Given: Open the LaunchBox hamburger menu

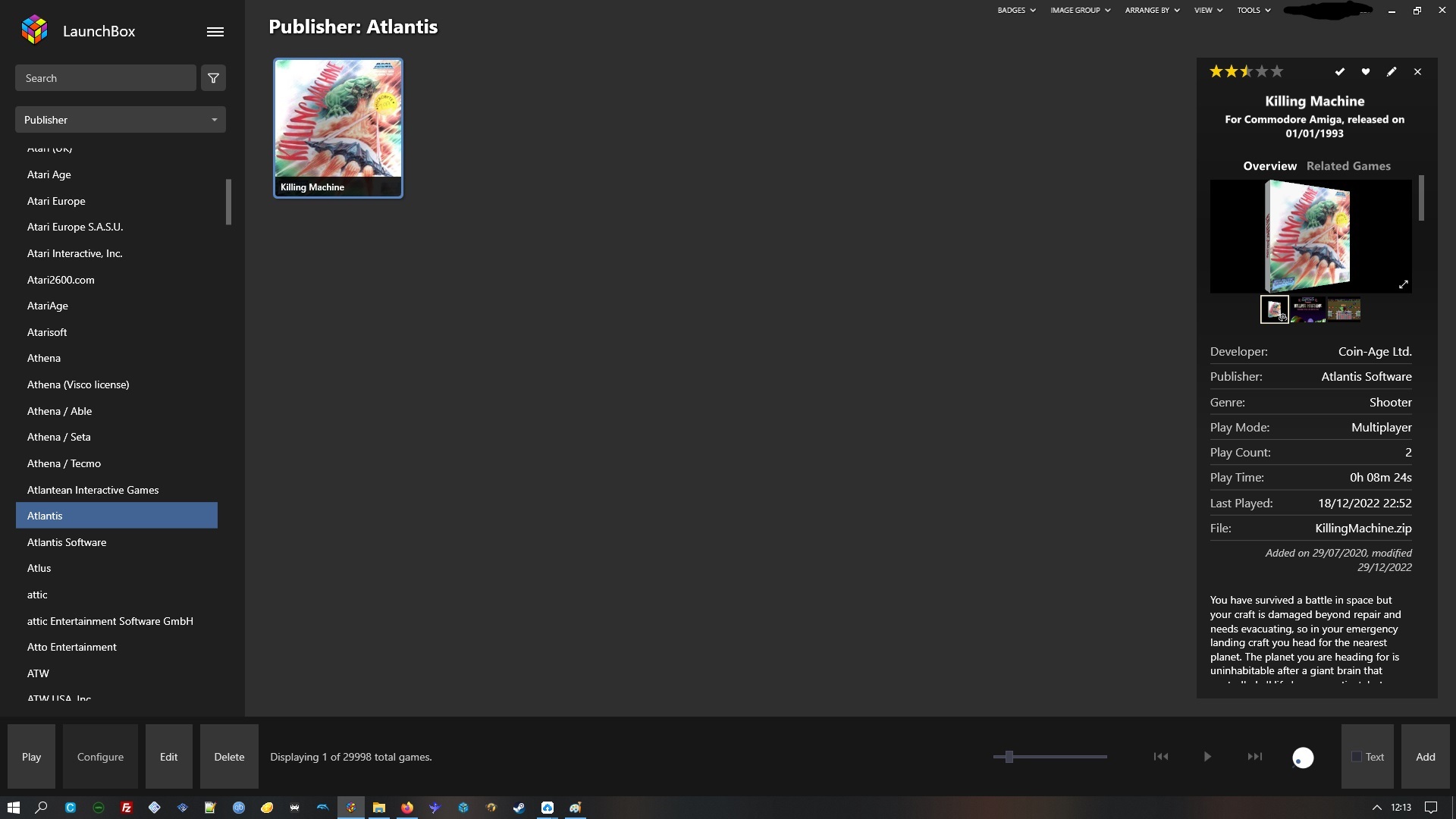Looking at the screenshot, I should [215, 32].
